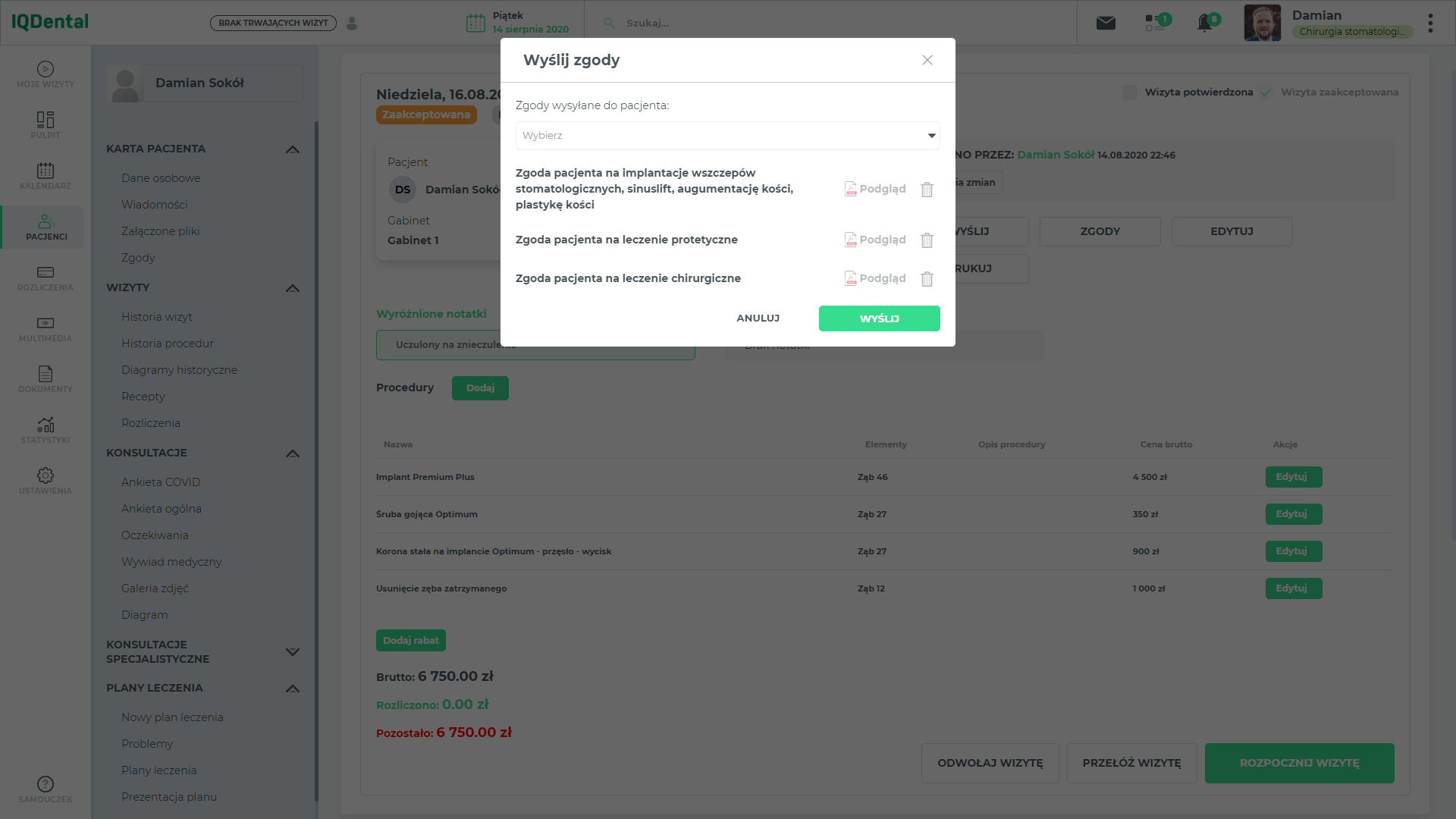Viewport: 1456px width, 819px height.
Task: Click Anuluj to cancel the dialog
Action: tap(758, 318)
